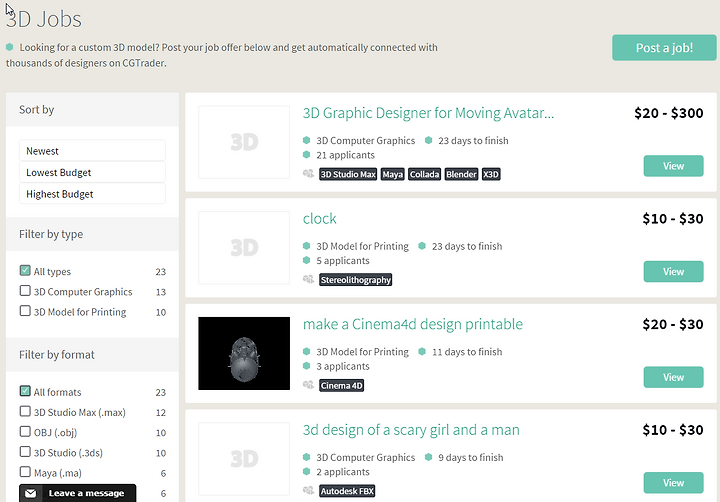Screen dimensions: 720x502
Task: Toggle the All types checkbox
Action: 25,271
